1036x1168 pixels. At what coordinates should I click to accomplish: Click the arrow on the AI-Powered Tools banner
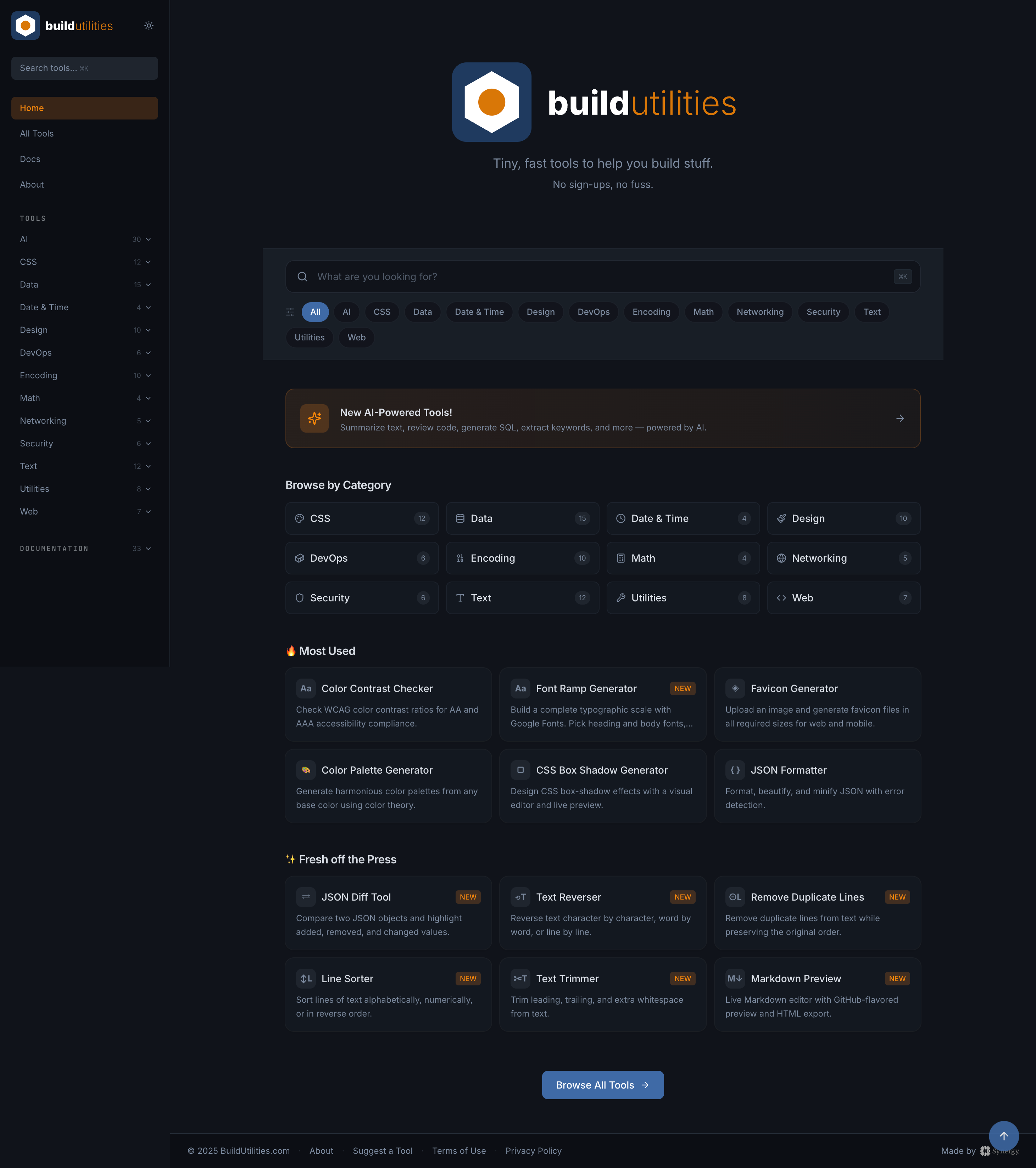pos(900,418)
